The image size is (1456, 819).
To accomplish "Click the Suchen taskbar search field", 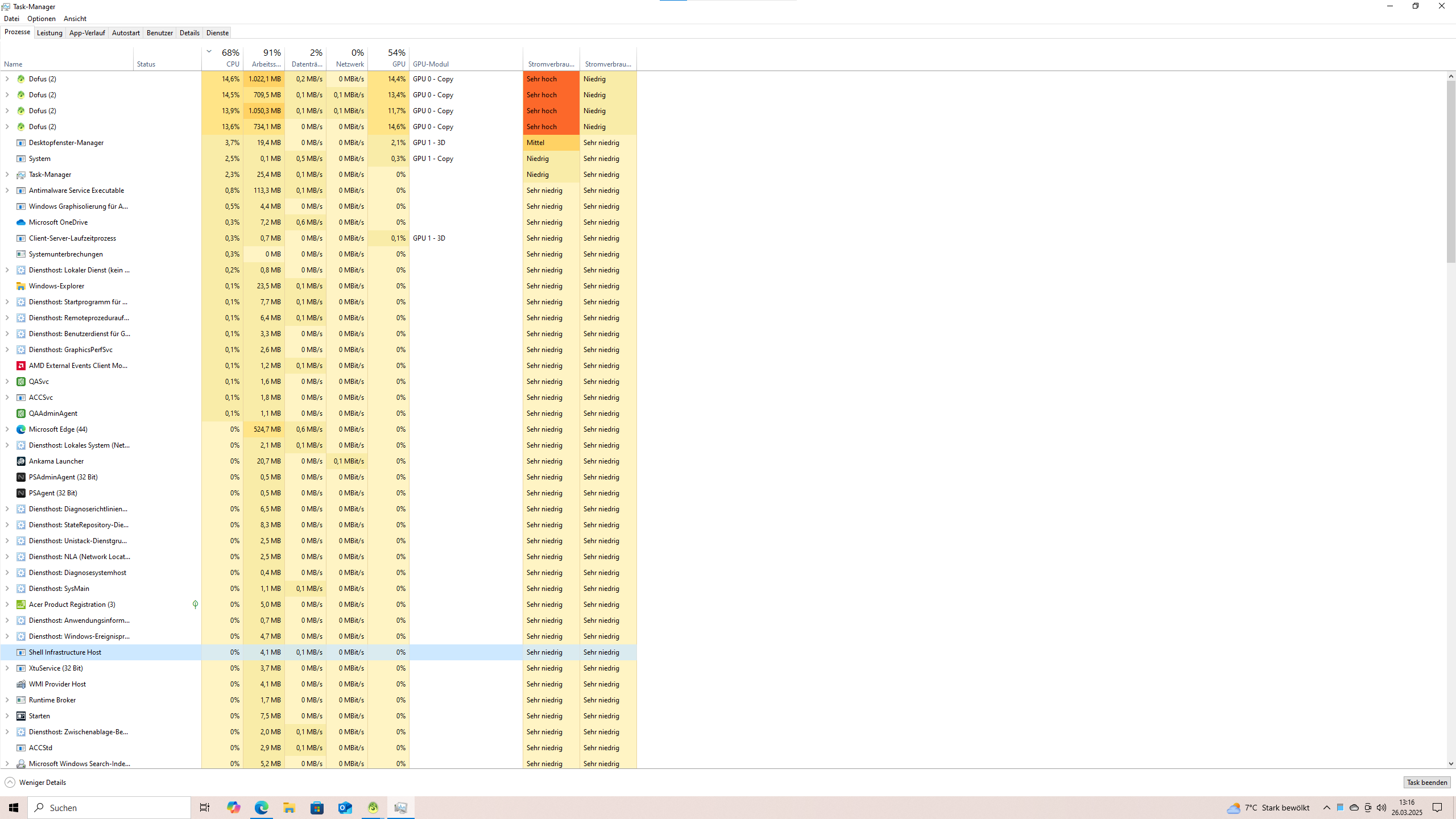I will tap(109, 808).
